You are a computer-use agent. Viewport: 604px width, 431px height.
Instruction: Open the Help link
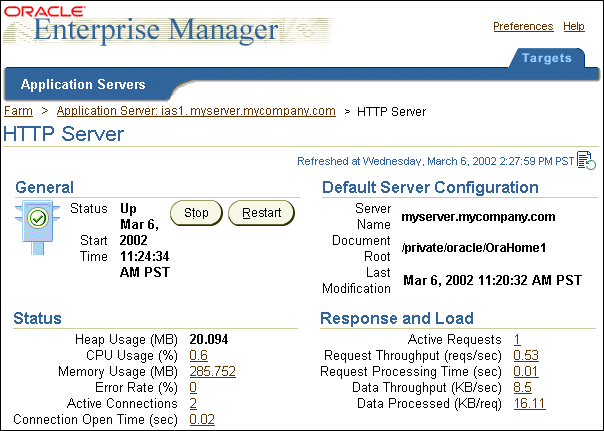click(574, 26)
